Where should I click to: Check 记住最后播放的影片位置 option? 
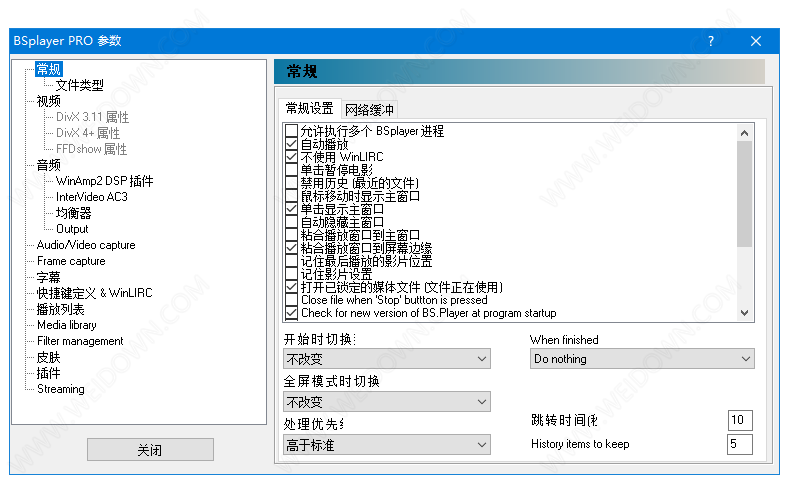(x=291, y=261)
